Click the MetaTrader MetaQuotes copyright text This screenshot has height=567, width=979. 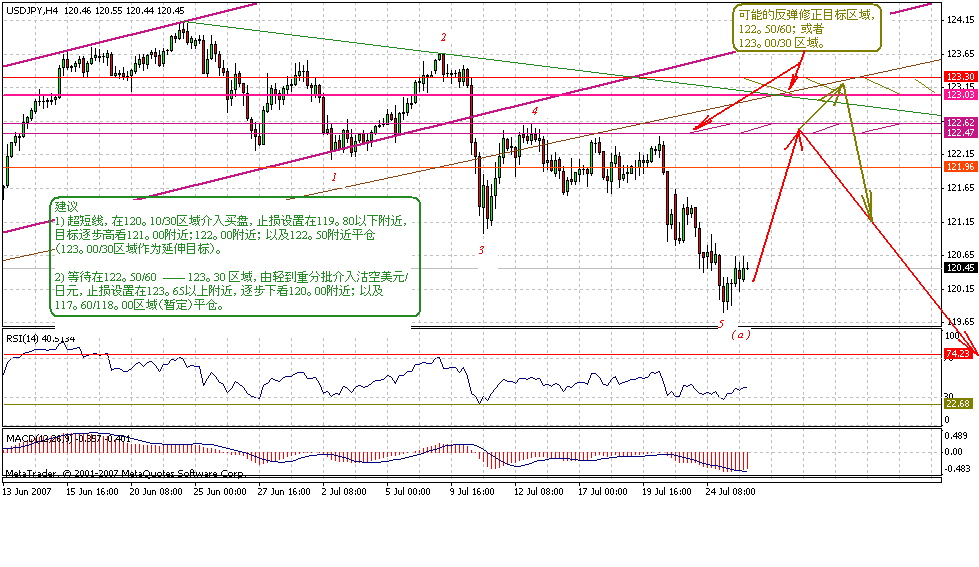[x=125, y=474]
